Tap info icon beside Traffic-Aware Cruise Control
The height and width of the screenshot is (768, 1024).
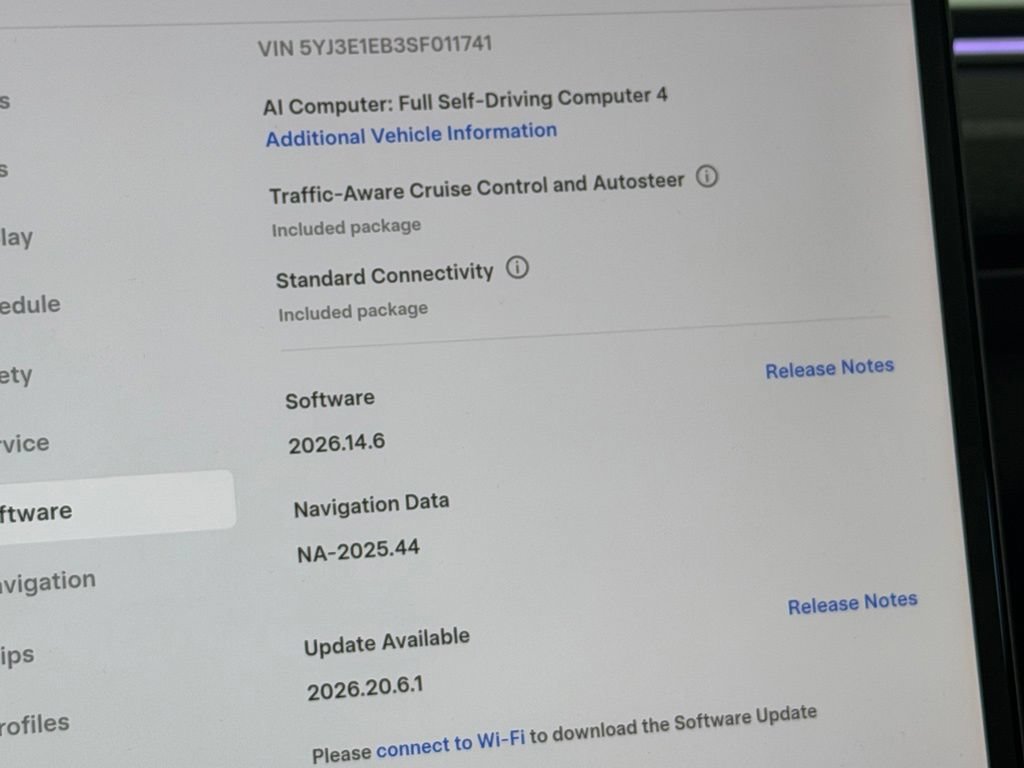point(707,176)
